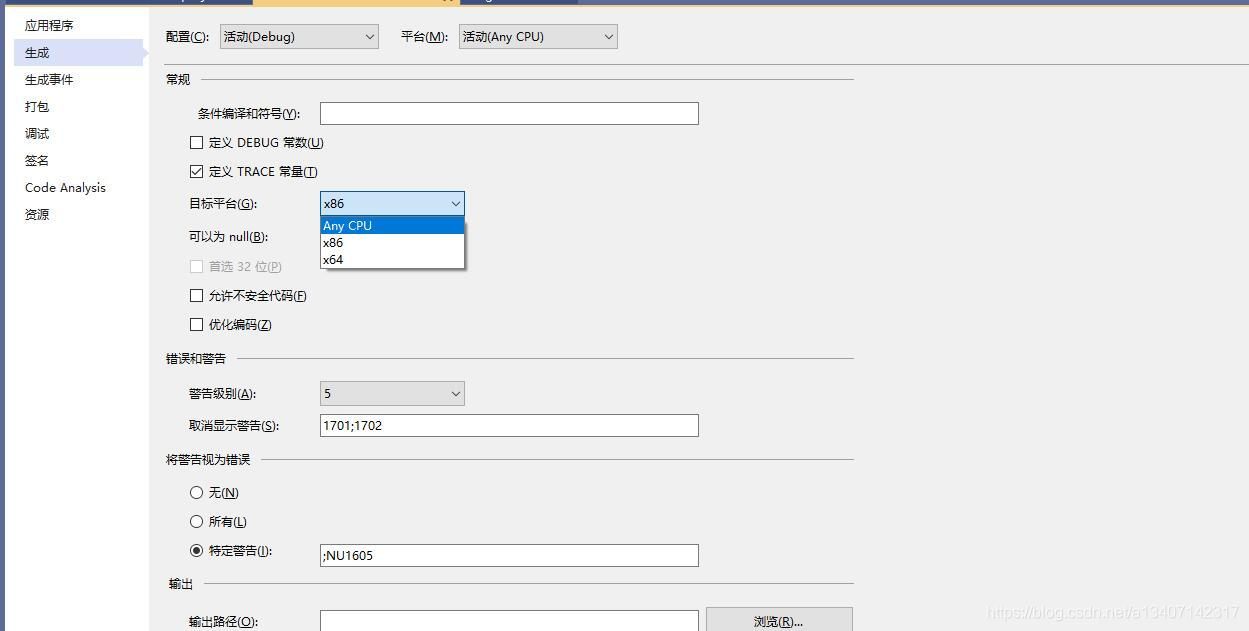
Task: Go to the 生成事件 page
Action: tap(49, 79)
